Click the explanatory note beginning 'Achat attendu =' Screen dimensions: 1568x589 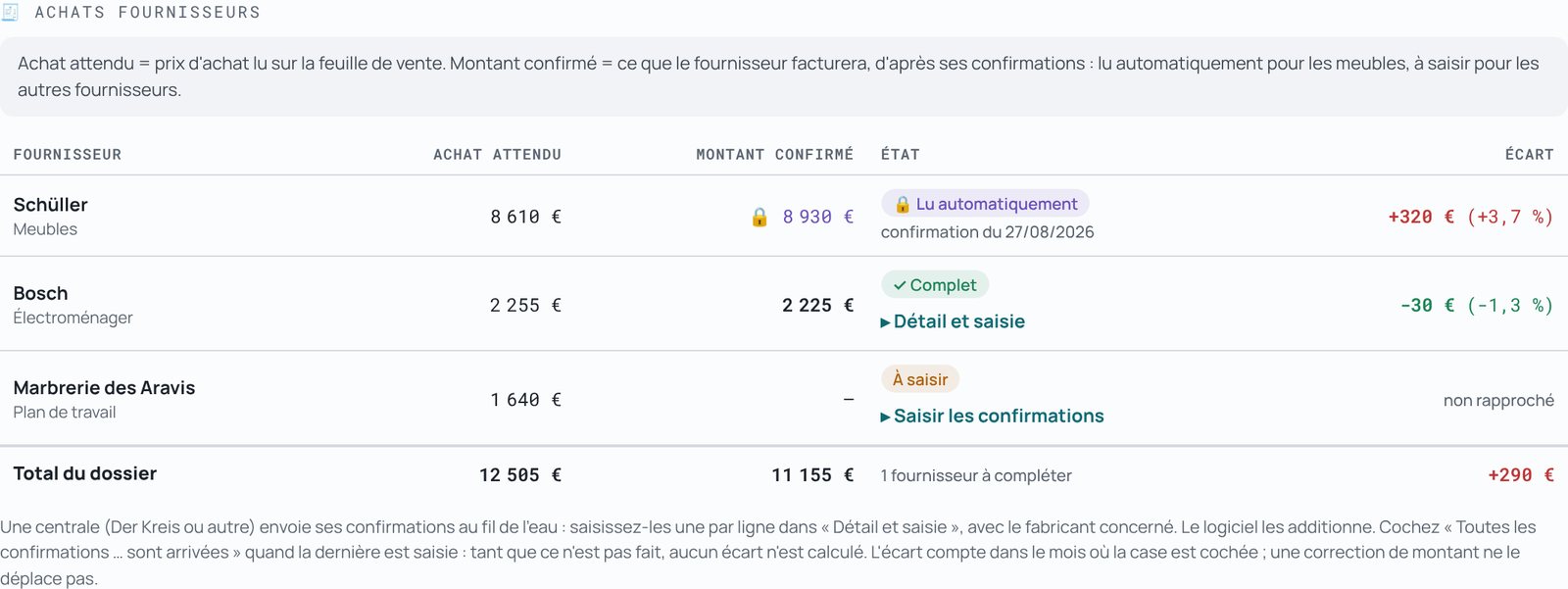tap(784, 76)
